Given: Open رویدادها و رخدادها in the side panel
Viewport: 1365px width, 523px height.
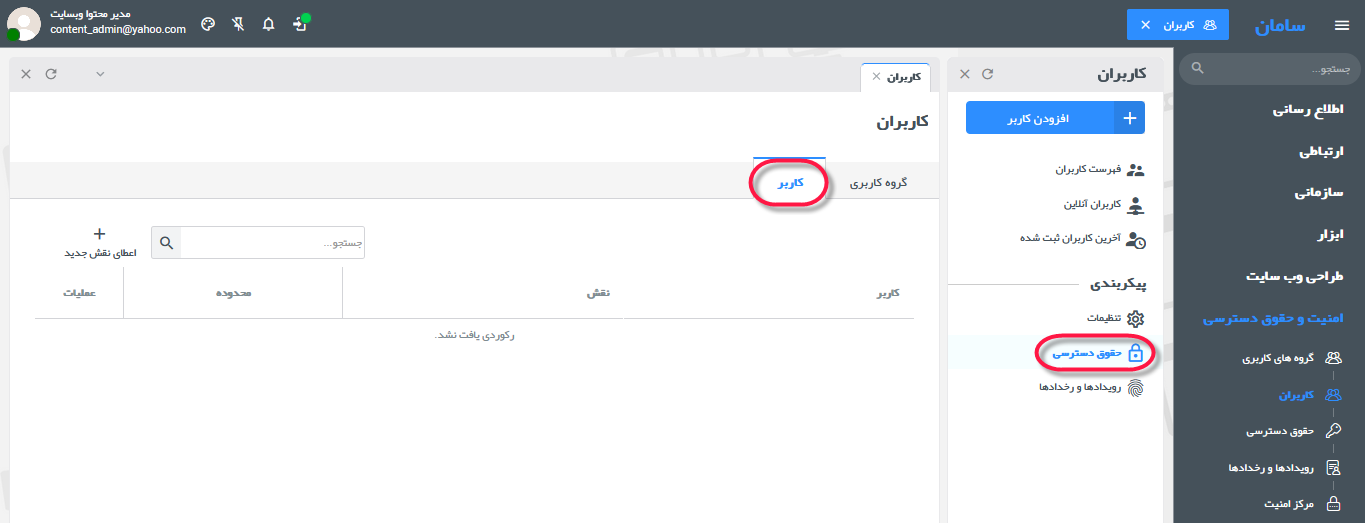Looking at the screenshot, I should coord(1079,387).
